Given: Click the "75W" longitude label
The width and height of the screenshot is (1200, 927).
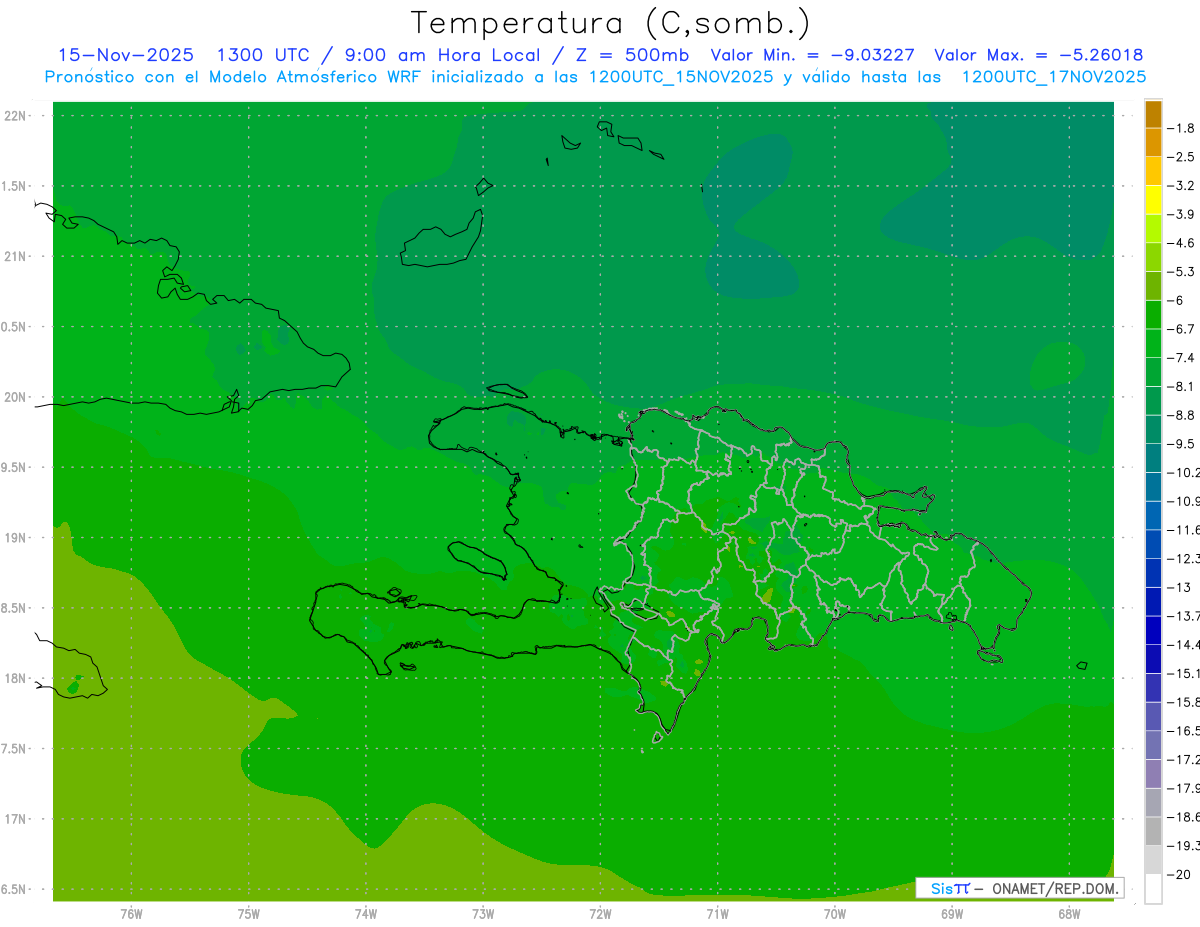Looking at the screenshot, I should click(x=249, y=914).
